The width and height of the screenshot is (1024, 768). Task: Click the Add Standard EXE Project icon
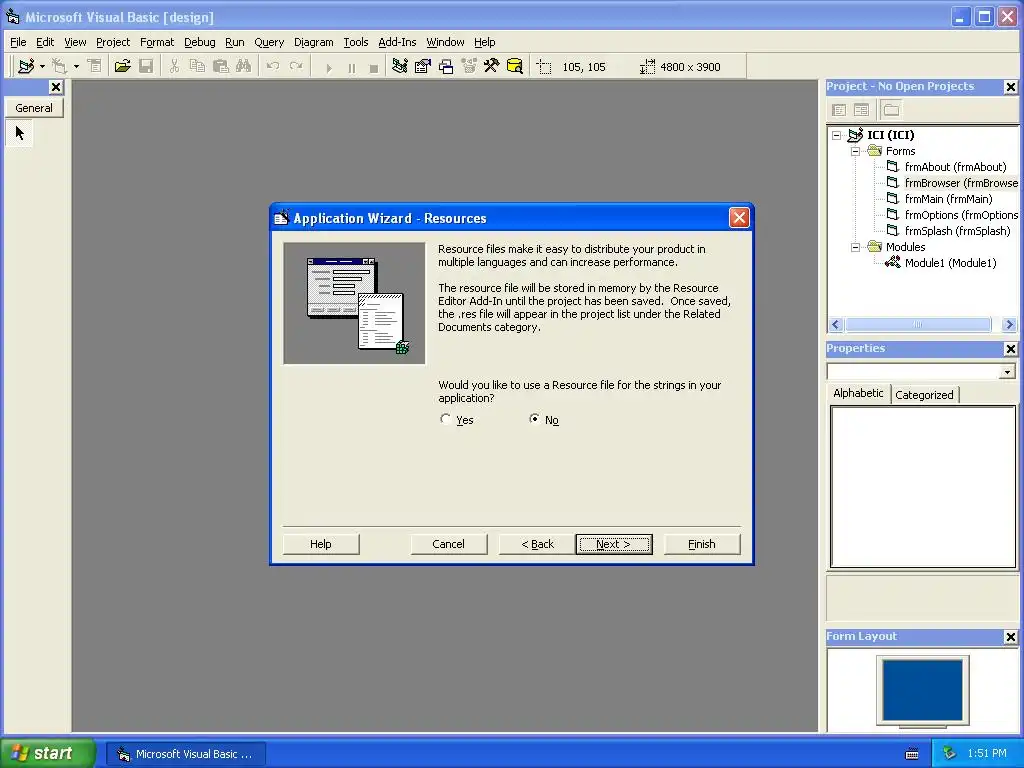(x=25, y=66)
